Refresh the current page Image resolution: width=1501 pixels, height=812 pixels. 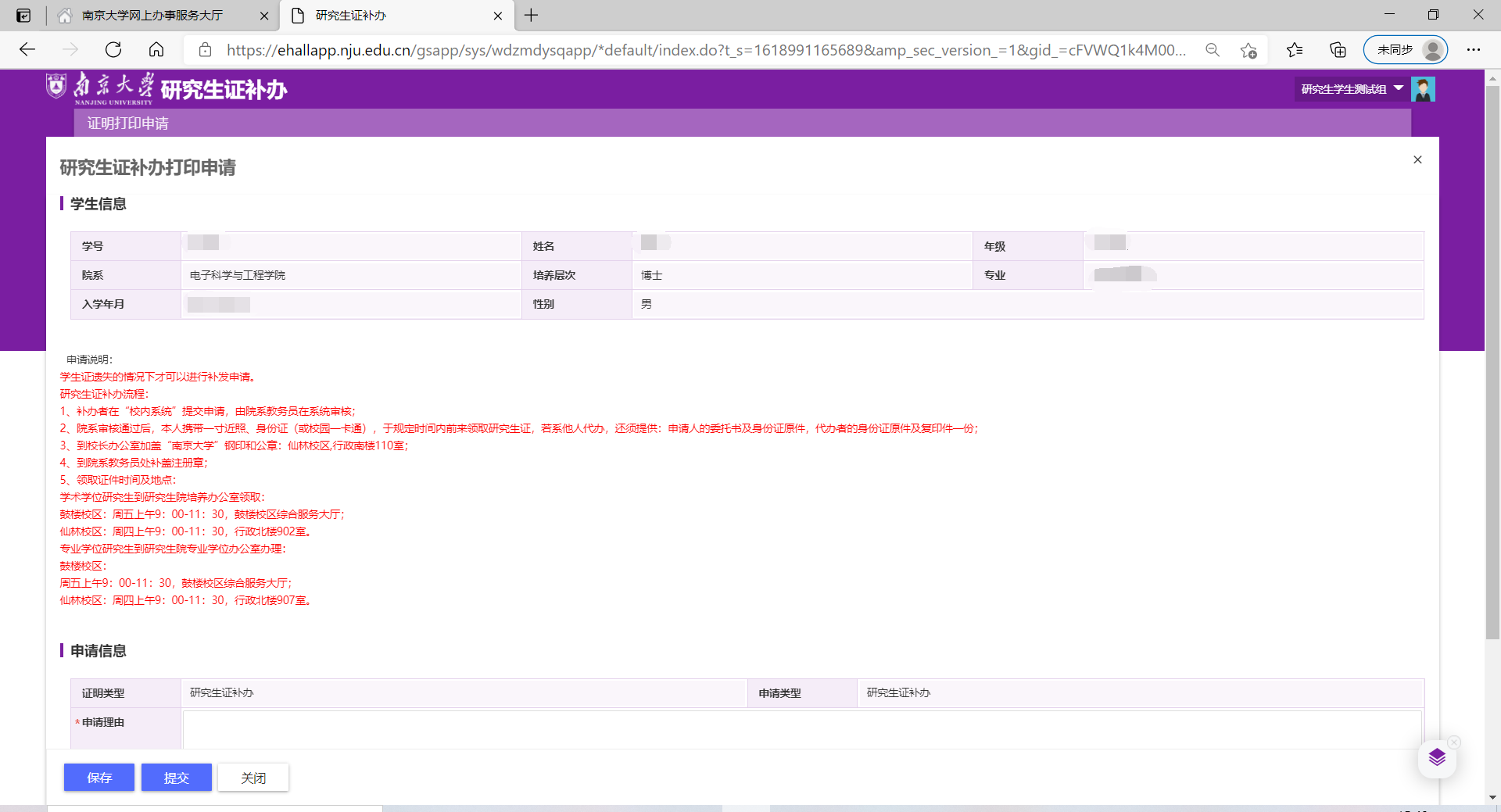(x=113, y=50)
